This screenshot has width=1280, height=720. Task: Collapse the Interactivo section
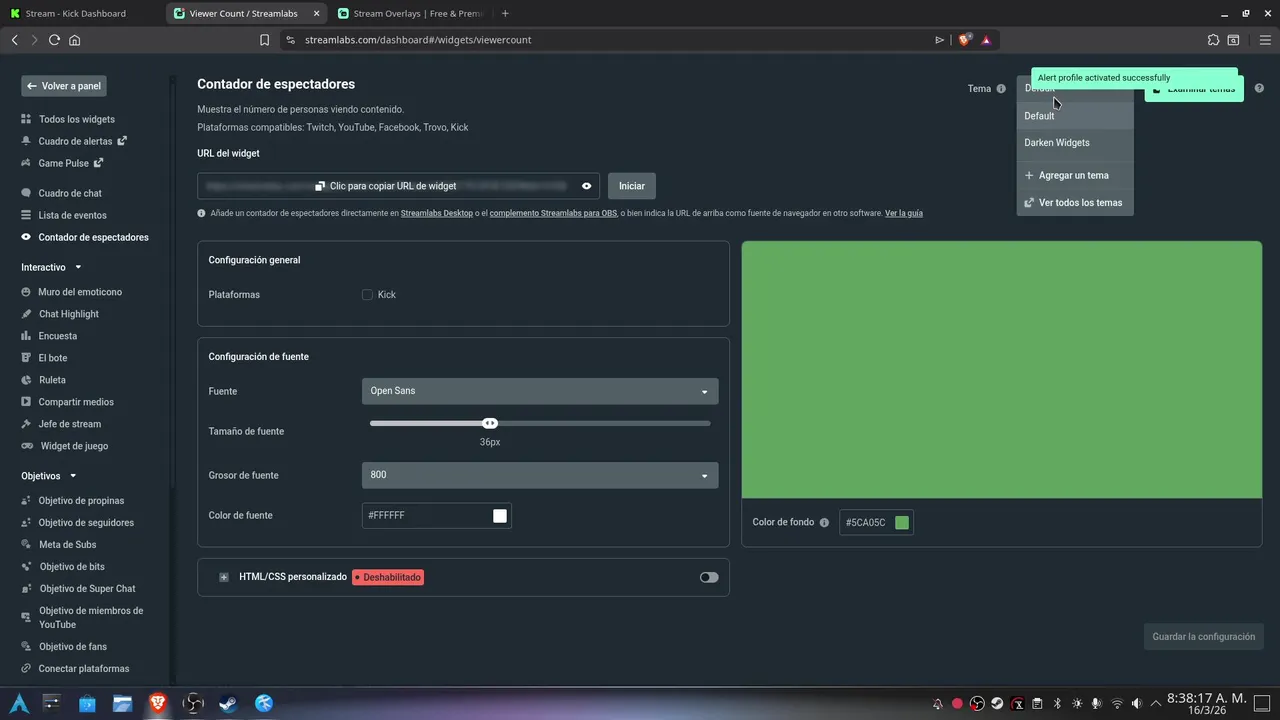[78, 268]
